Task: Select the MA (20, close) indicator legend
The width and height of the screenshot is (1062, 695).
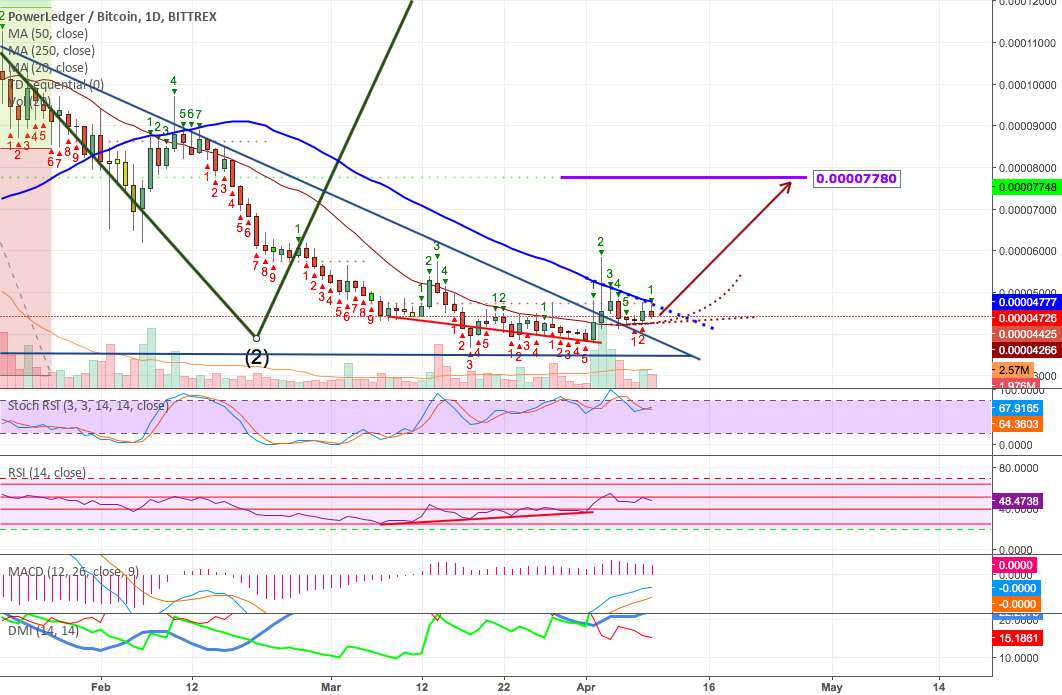Action: [x=48, y=67]
